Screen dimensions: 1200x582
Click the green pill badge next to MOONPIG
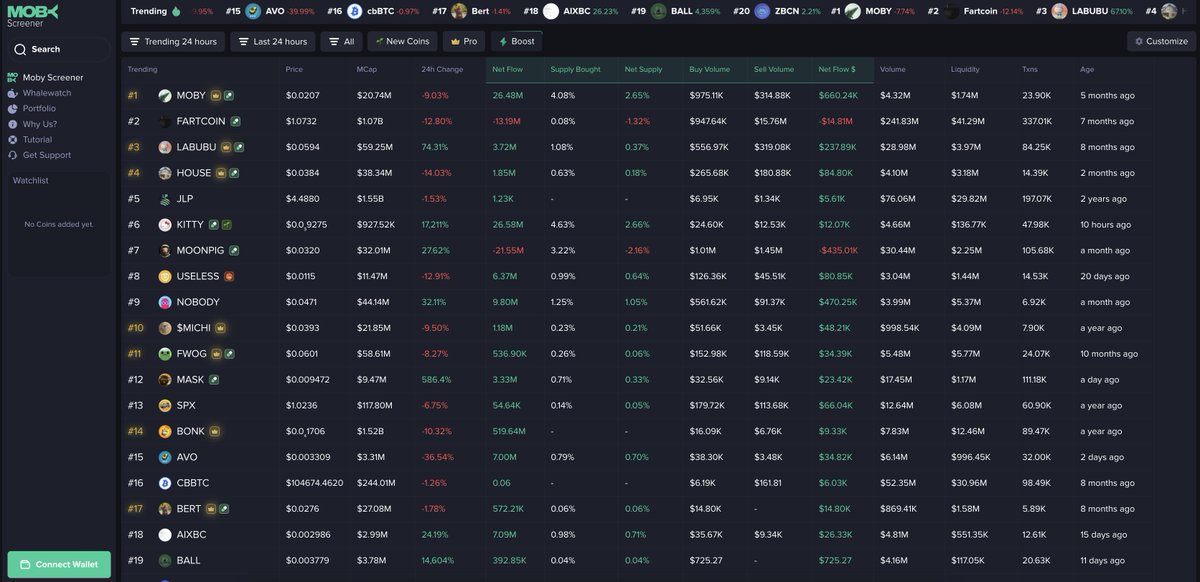pyautogui.click(x=234, y=251)
